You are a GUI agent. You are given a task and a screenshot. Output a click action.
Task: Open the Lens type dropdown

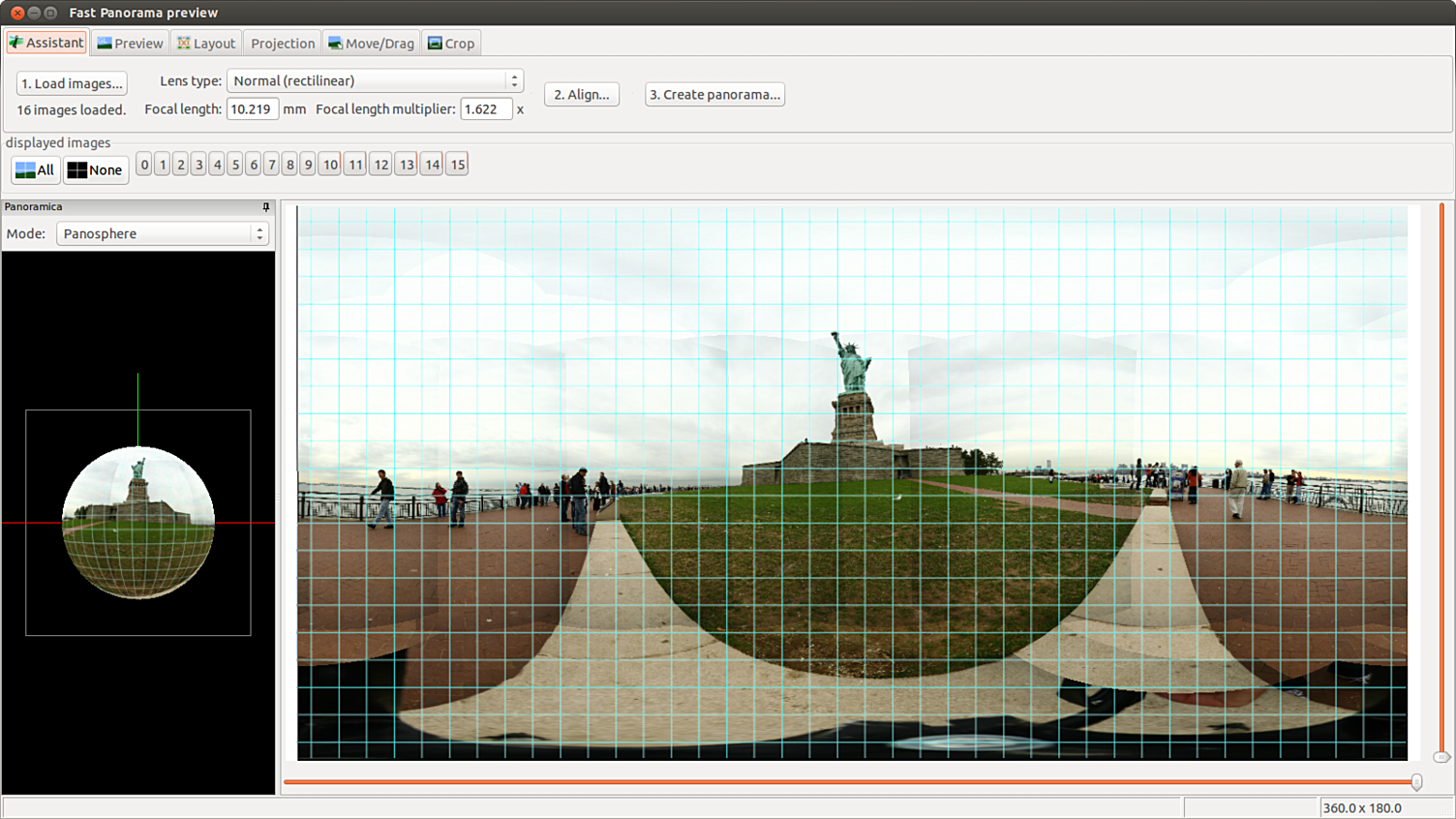375,81
